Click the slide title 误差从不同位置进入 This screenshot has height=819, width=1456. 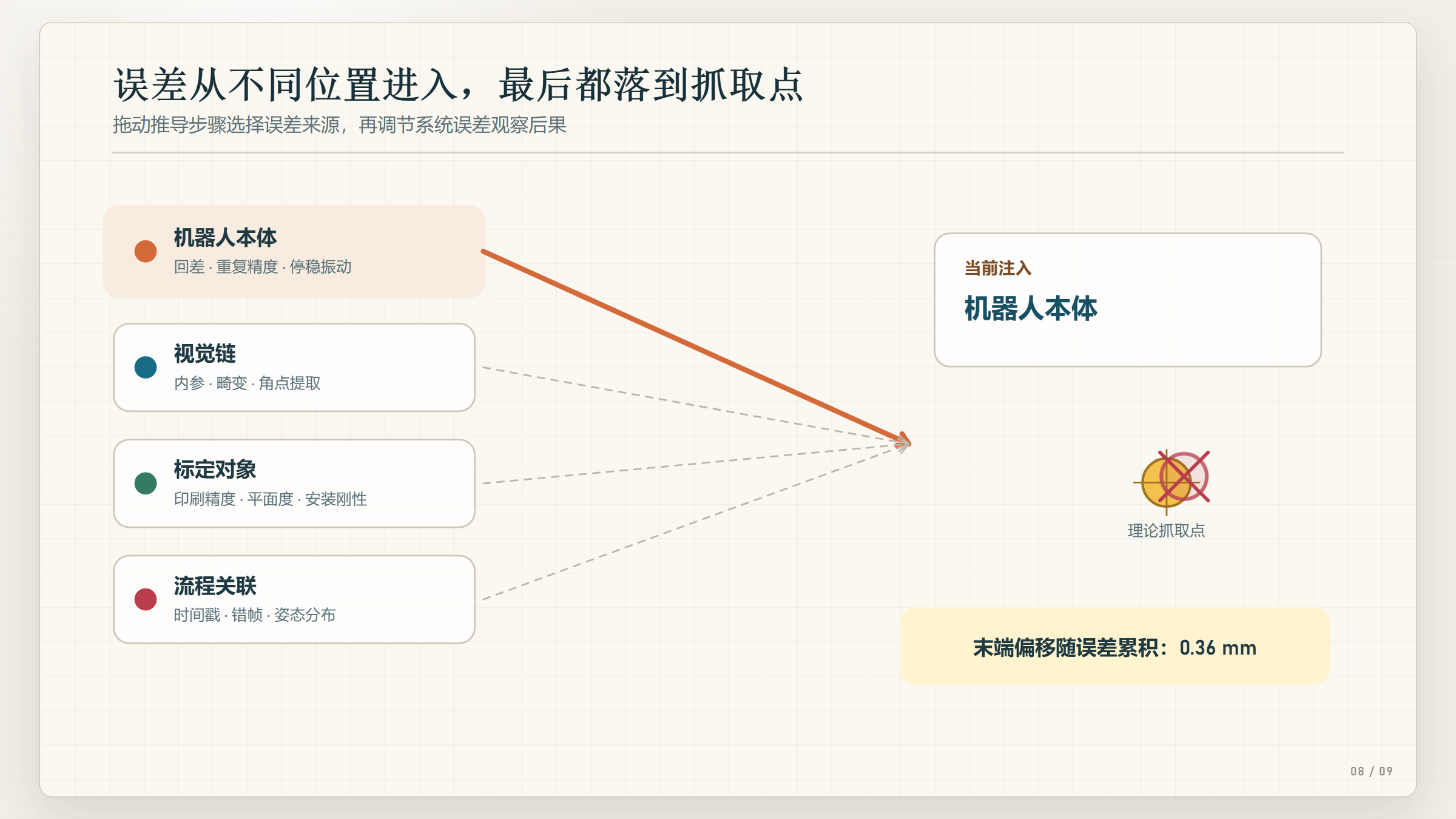point(459,84)
